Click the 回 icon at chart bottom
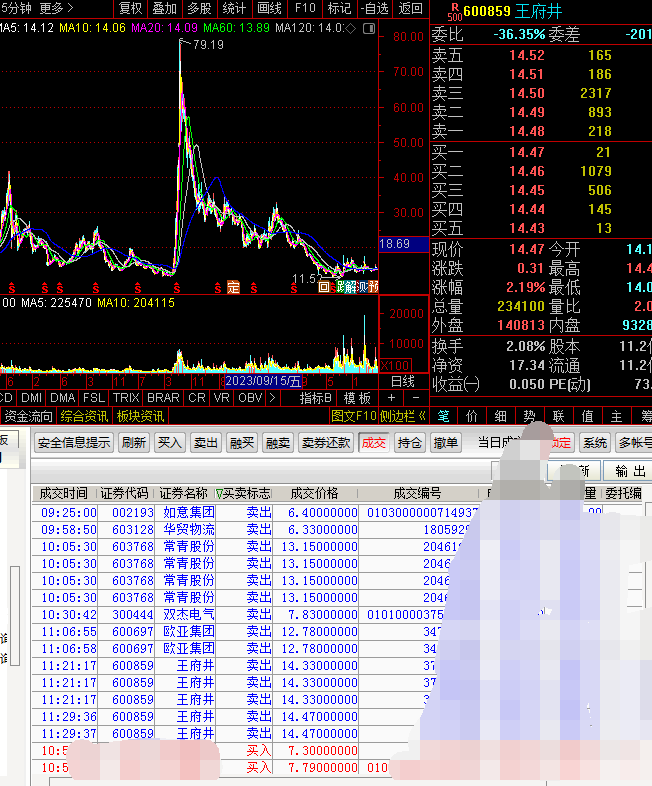 [x=324, y=287]
